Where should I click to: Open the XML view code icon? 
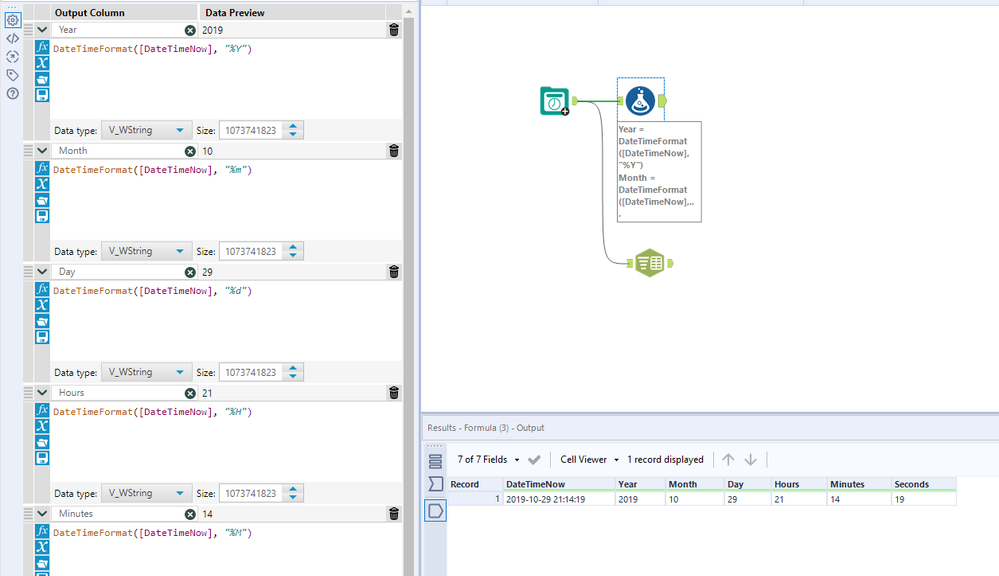[x=12, y=38]
